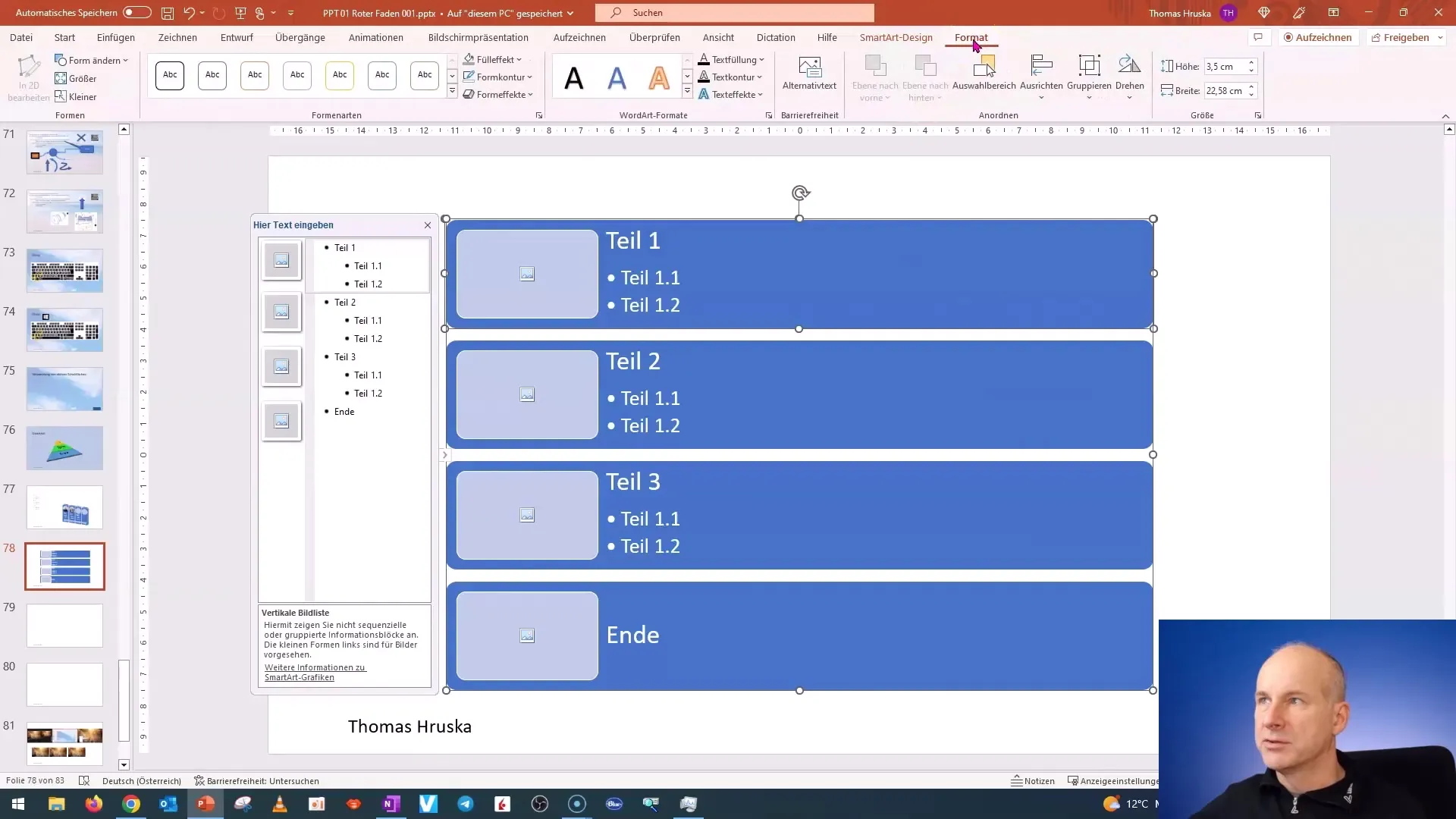Switch to the Animationen tab

point(376,37)
